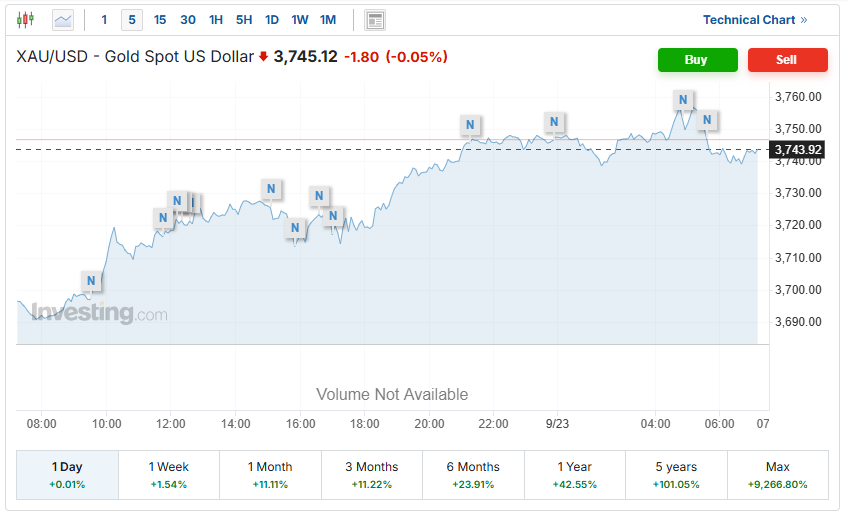The image size is (848, 526).
Task: Switch to candlestick chart type
Action: (25, 19)
